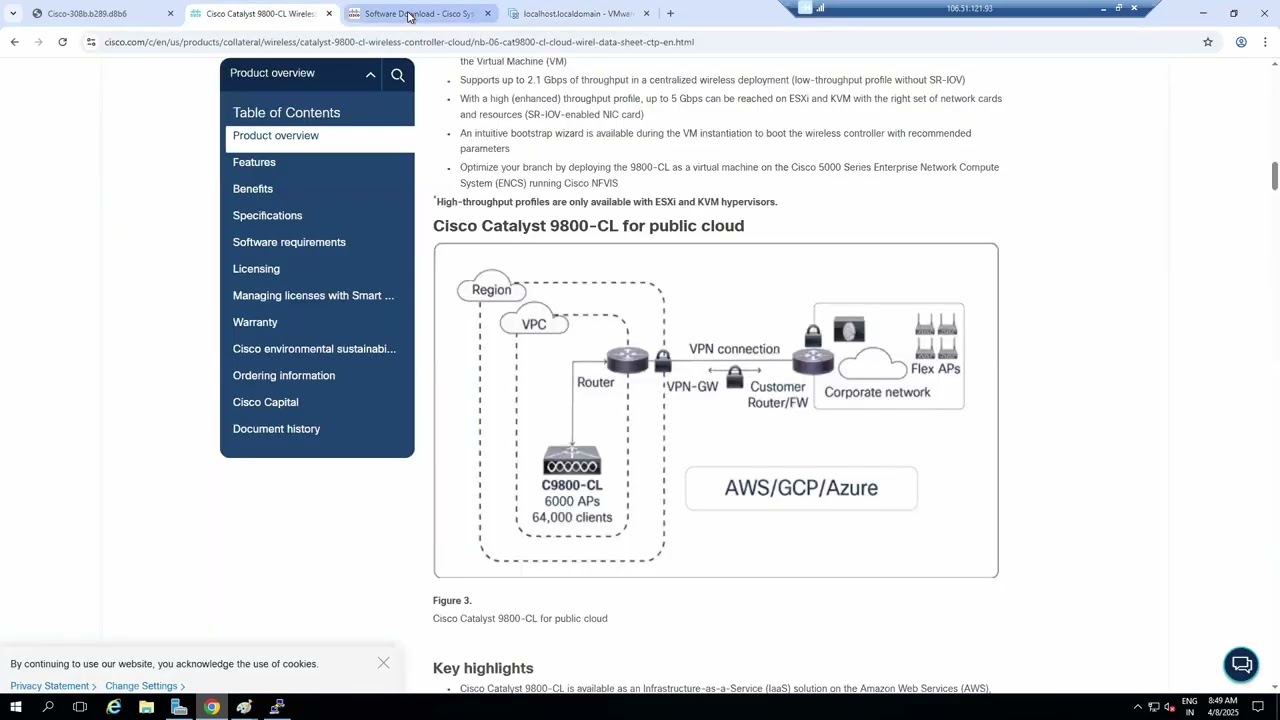
Task: Jump to Features section
Action: [x=254, y=162]
